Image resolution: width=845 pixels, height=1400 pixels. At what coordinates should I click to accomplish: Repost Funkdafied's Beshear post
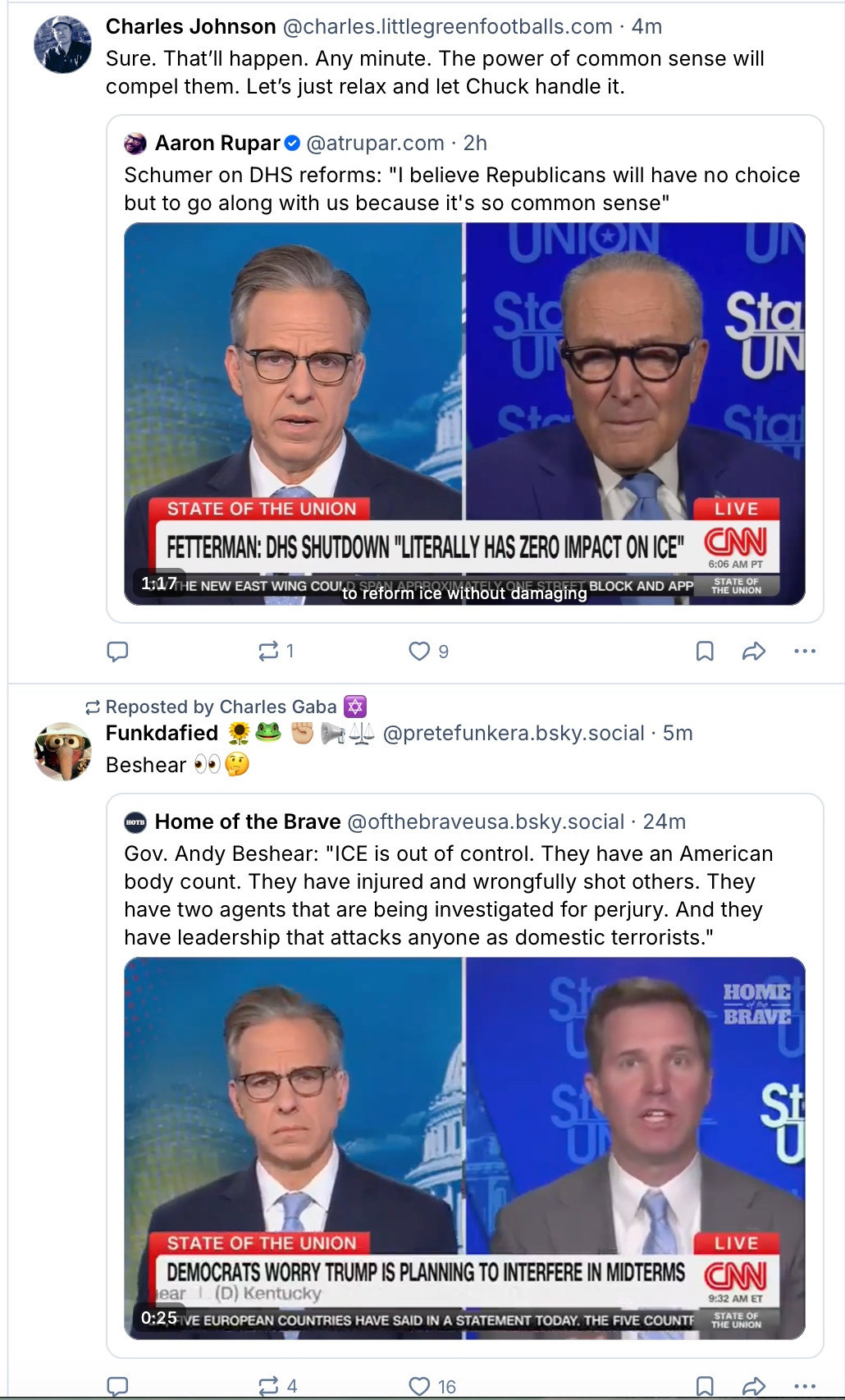268,1387
